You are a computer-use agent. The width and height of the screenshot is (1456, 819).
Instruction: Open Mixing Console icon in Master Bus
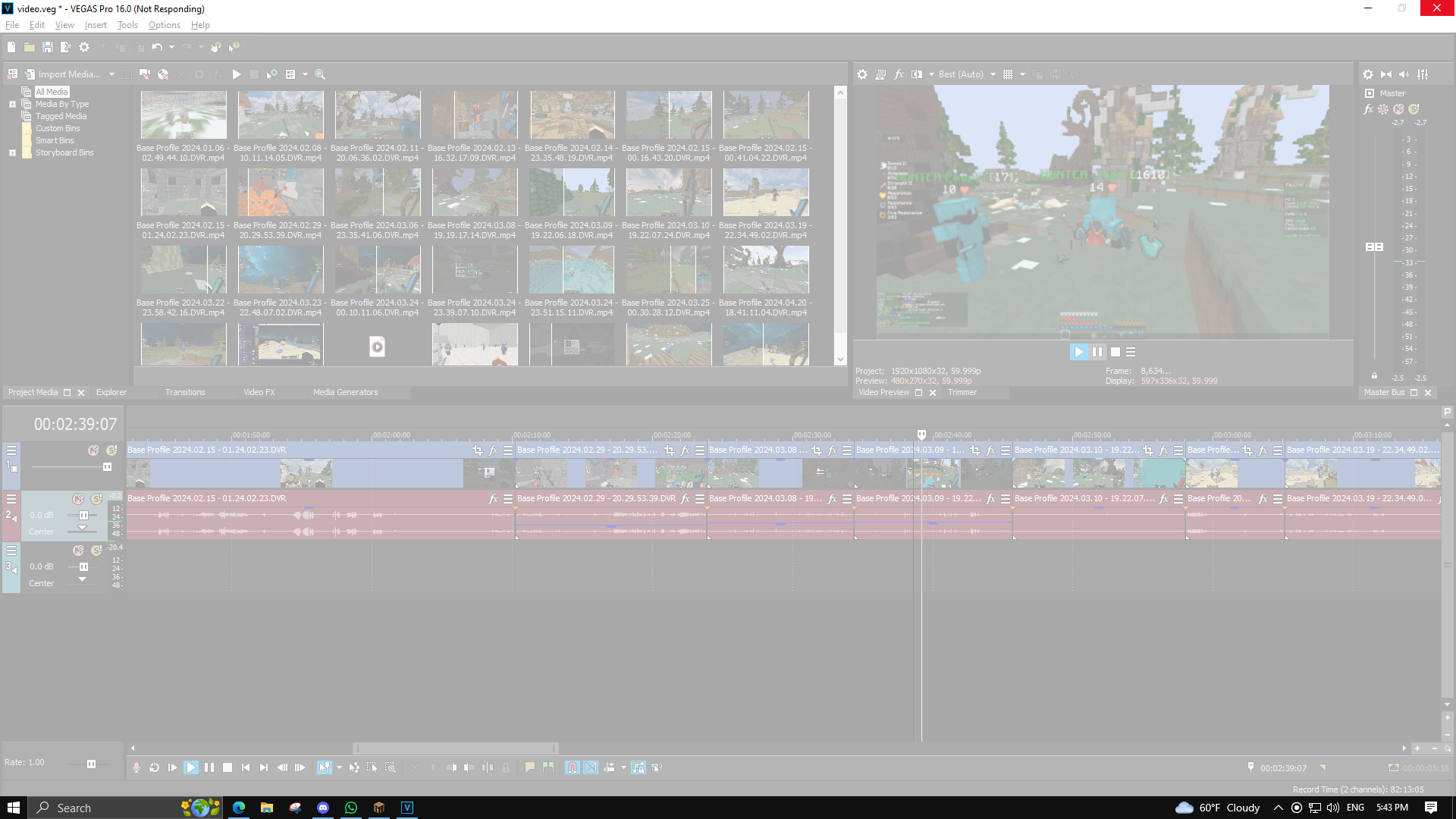1423,74
